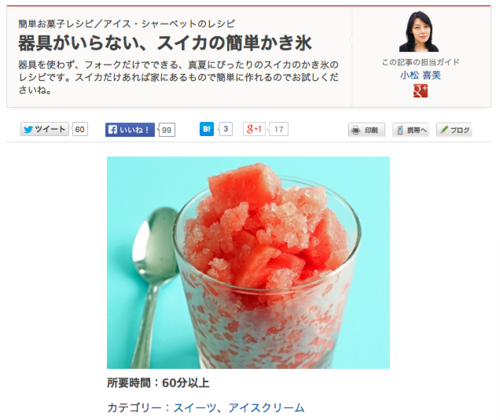Open the red Google+ icon under the author

(x=420, y=91)
